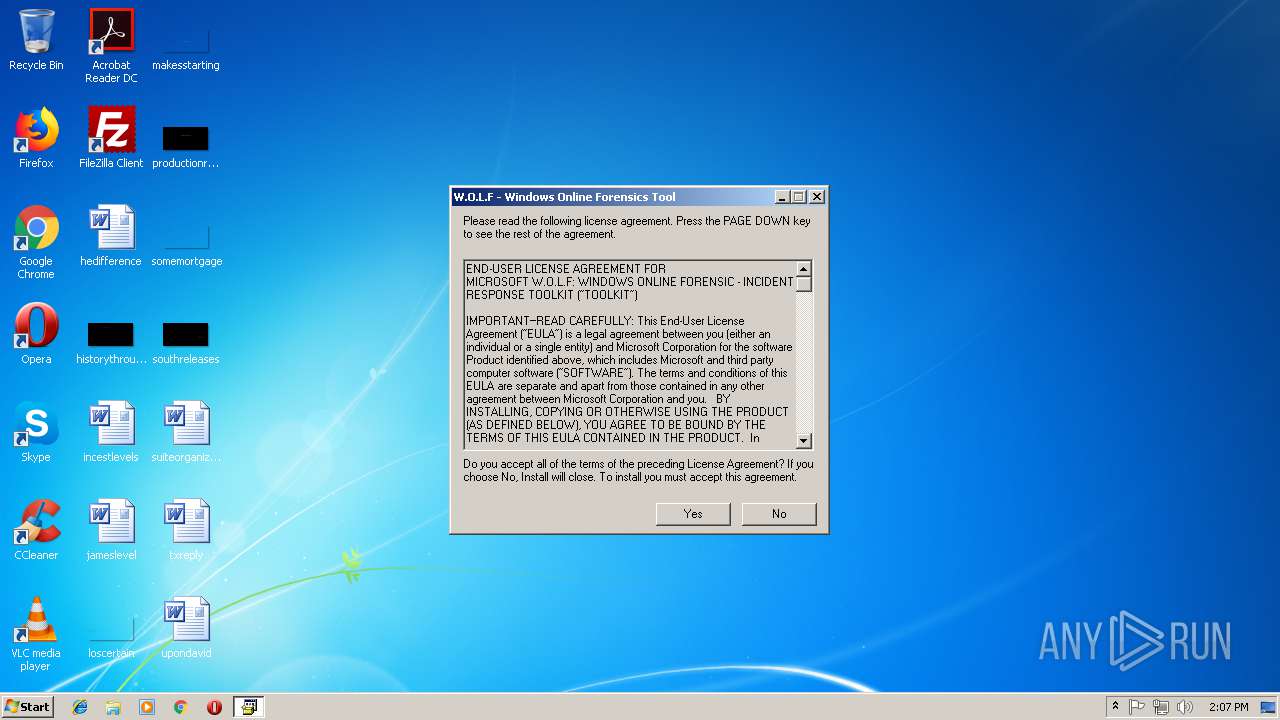Open Google Chrome desktop shortcut
The image size is (1280, 720).
pos(36,242)
